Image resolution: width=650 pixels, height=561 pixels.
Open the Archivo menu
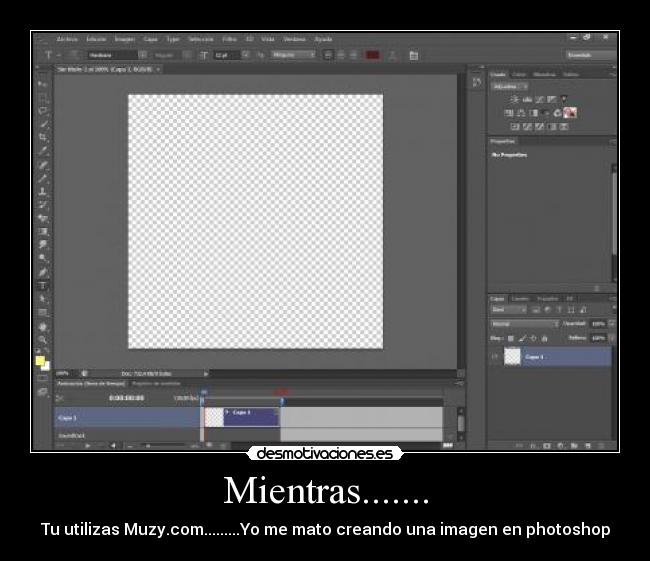[x=67, y=39]
